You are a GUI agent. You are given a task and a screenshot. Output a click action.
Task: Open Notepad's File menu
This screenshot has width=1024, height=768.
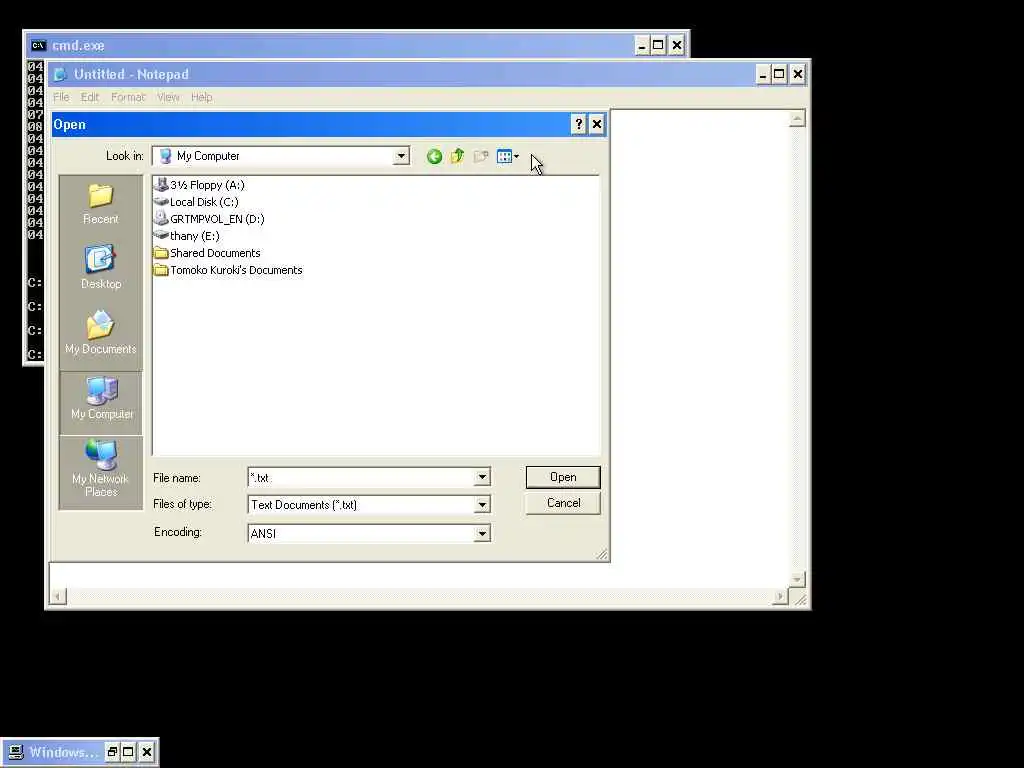point(61,97)
